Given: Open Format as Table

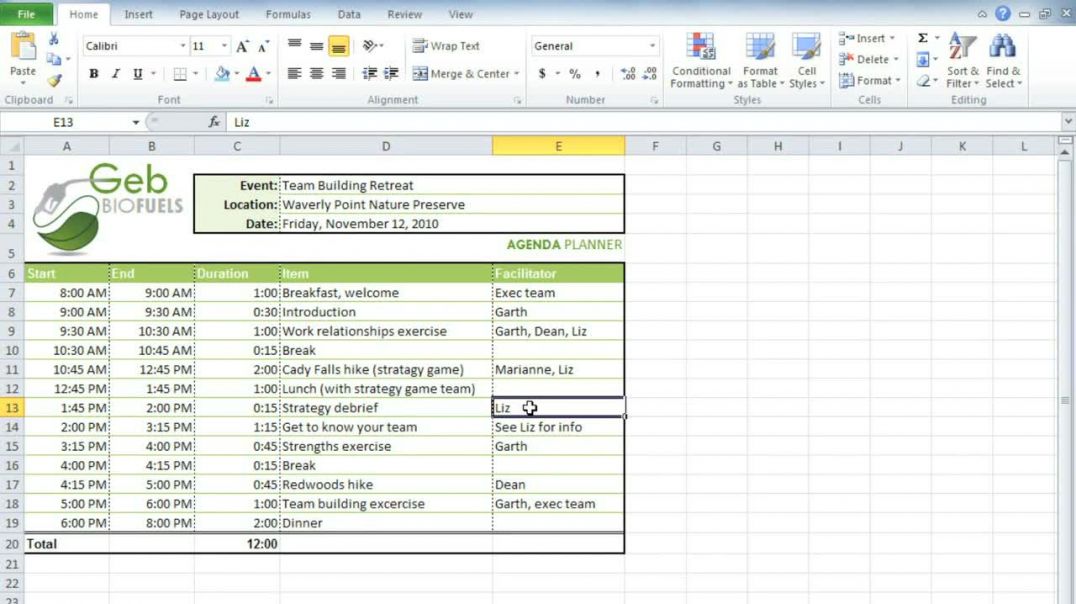Looking at the screenshot, I should pyautogui.click(x=760, y=60).
